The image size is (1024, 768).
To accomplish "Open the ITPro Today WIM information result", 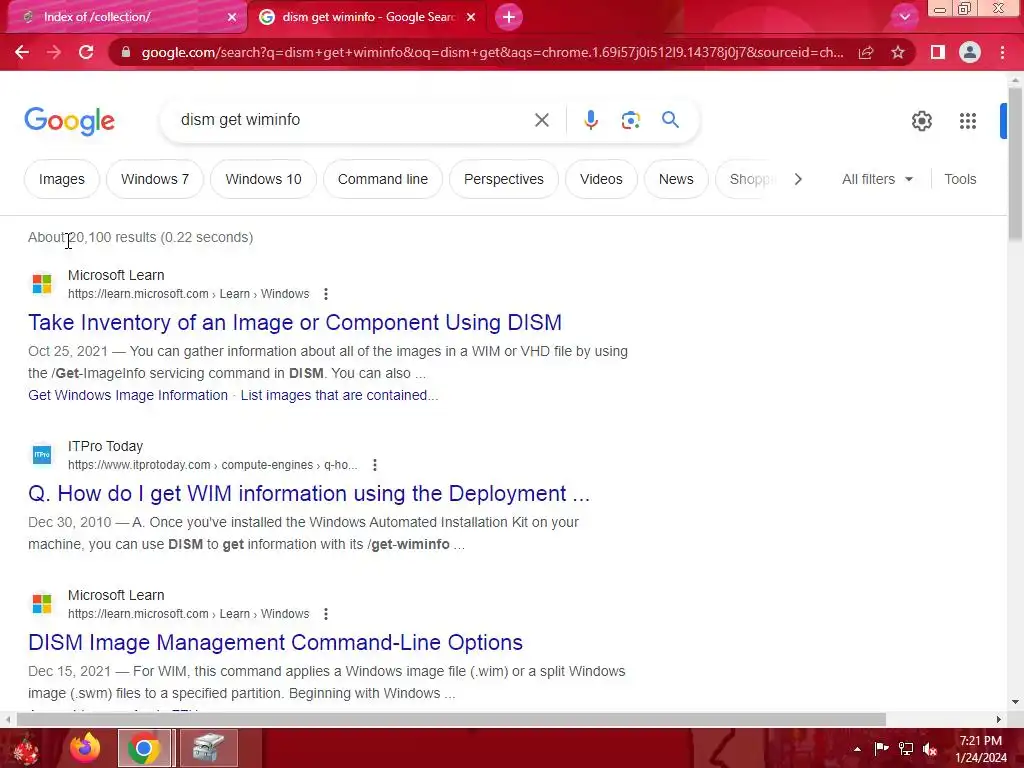I will pos(309,494).
